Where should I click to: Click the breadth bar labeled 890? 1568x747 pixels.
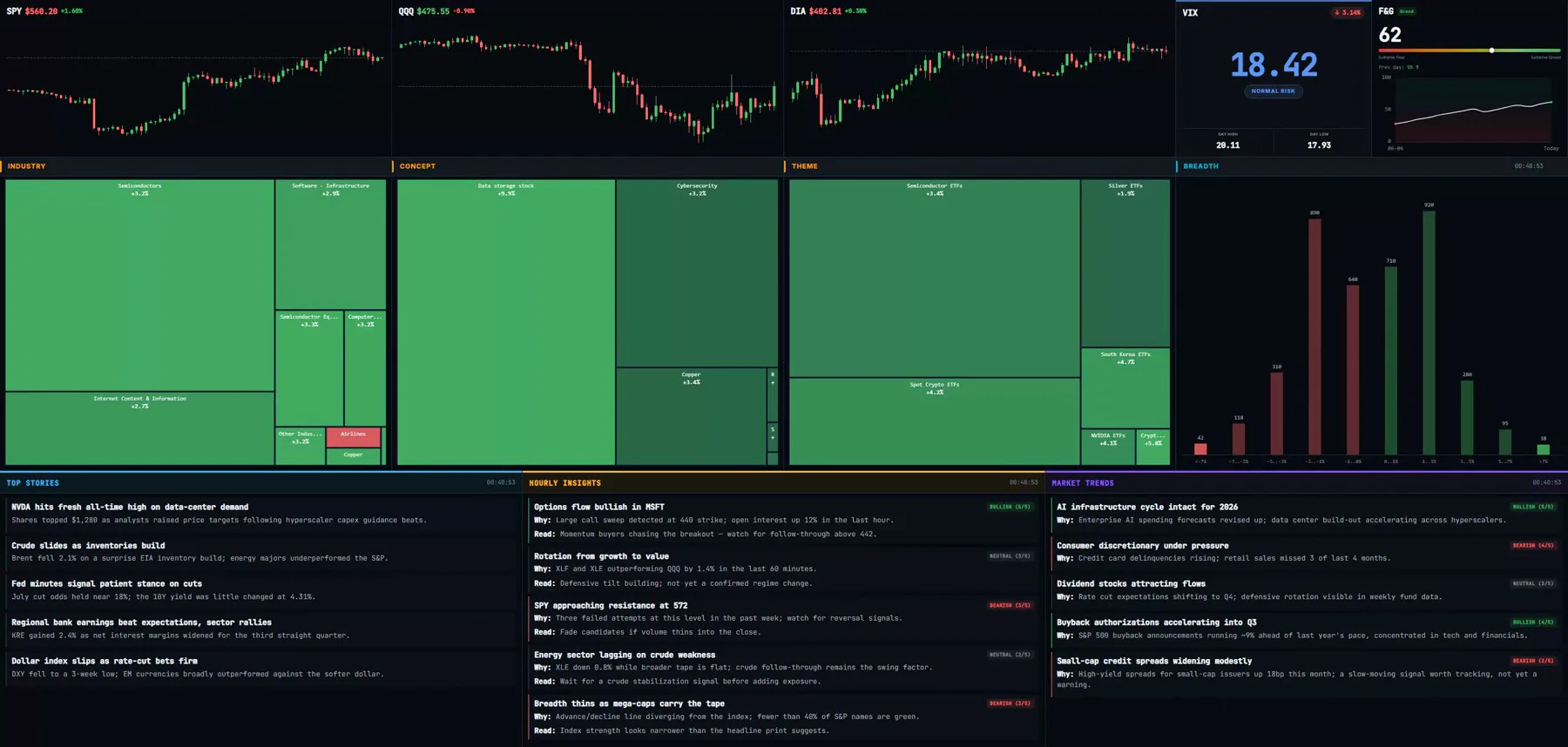tap(1315, 336)
